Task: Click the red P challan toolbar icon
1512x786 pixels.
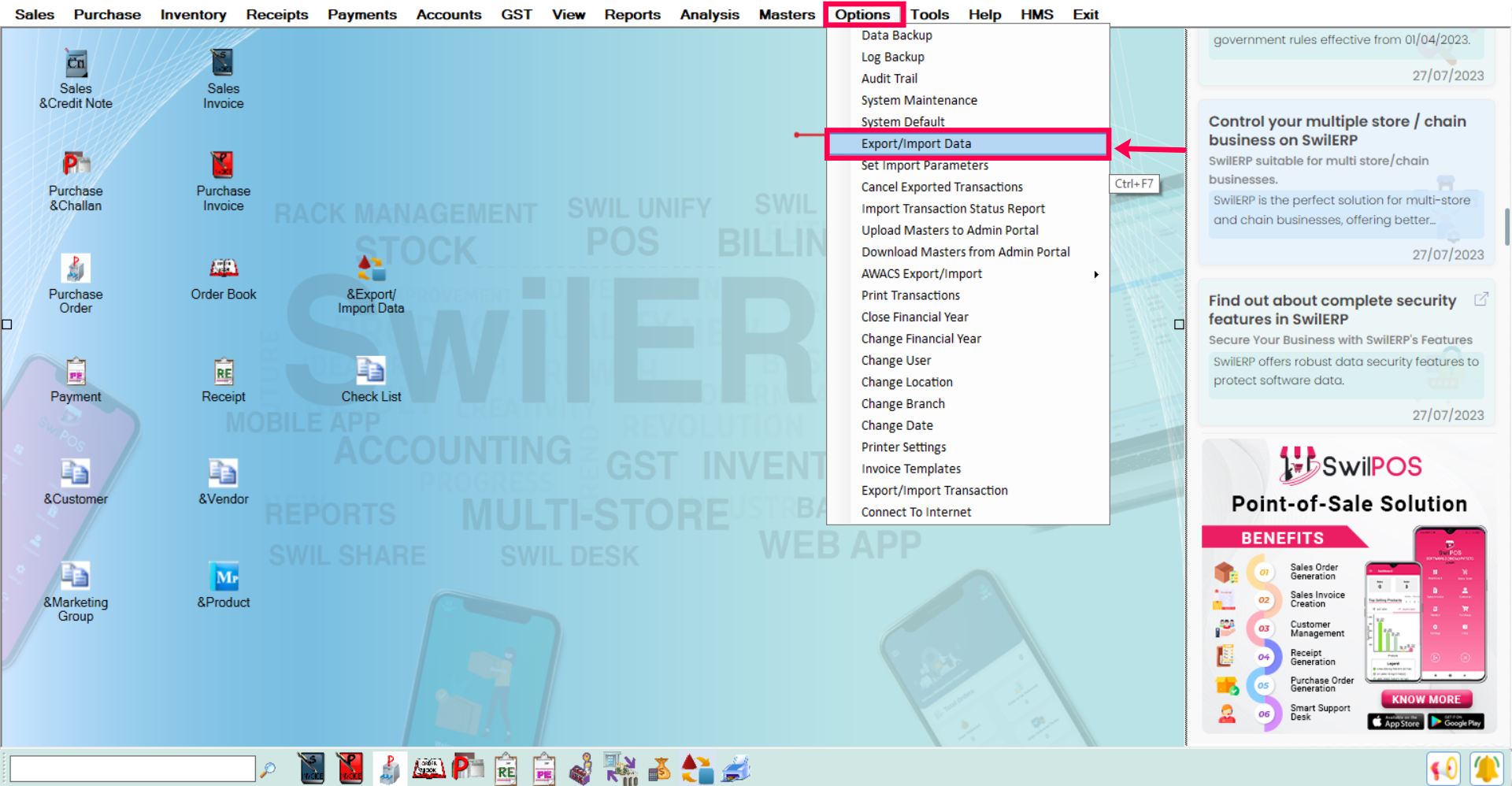Action: point(468,768)
